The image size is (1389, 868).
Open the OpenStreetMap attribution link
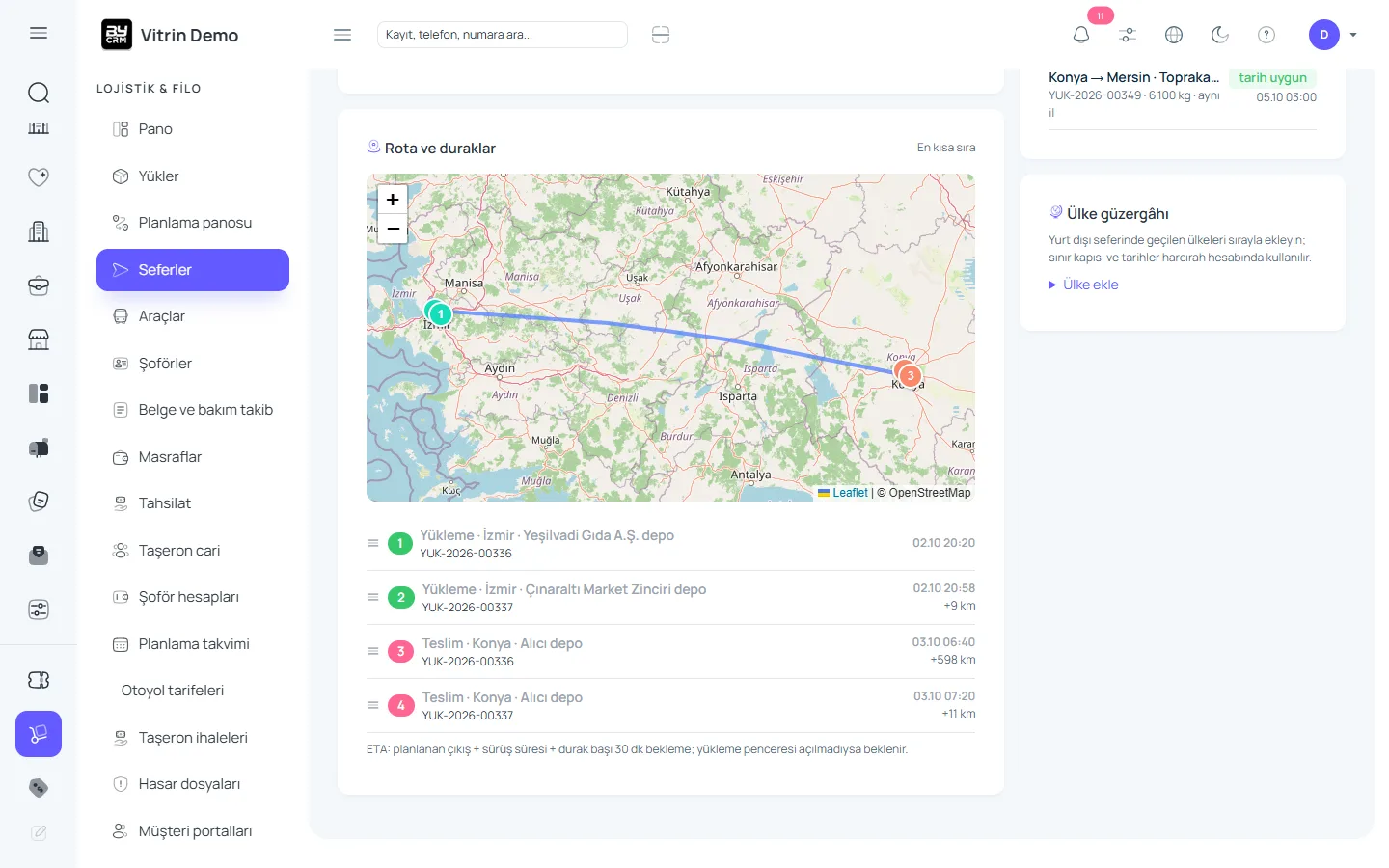(x=930, y=493)
